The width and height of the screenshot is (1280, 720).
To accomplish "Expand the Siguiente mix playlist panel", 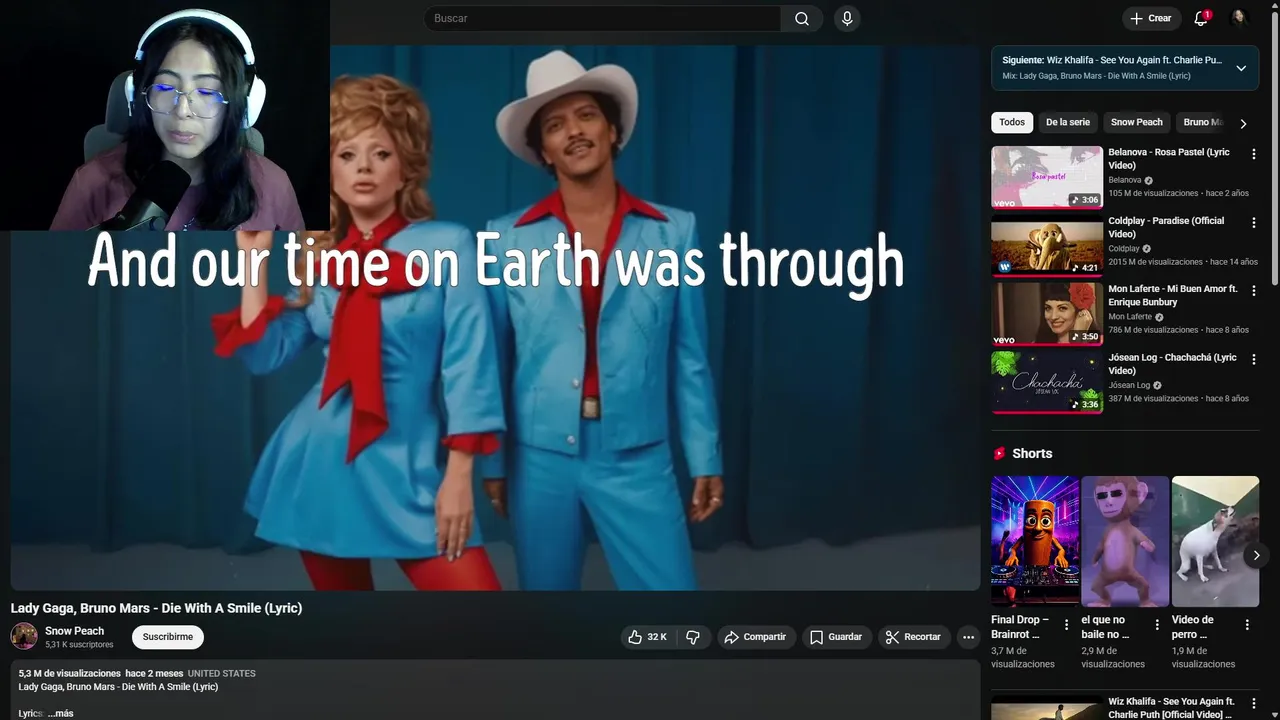I will (1241, 68).
